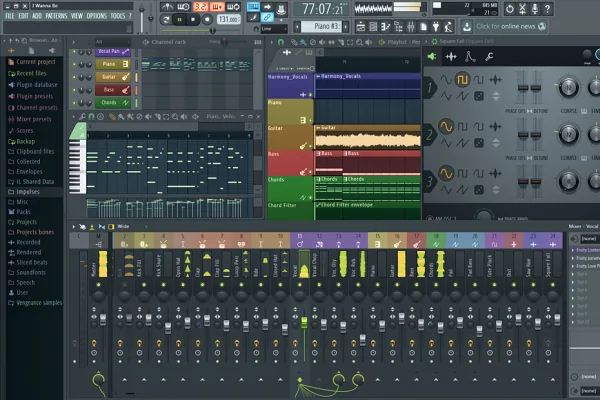Open the plugin picker plug icon
Viewport: 600px width, 400px height.
tap(436, 26)
